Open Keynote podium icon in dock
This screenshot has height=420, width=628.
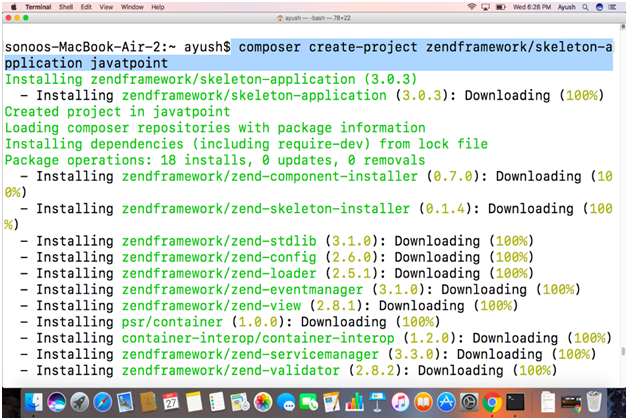(377, 402)
